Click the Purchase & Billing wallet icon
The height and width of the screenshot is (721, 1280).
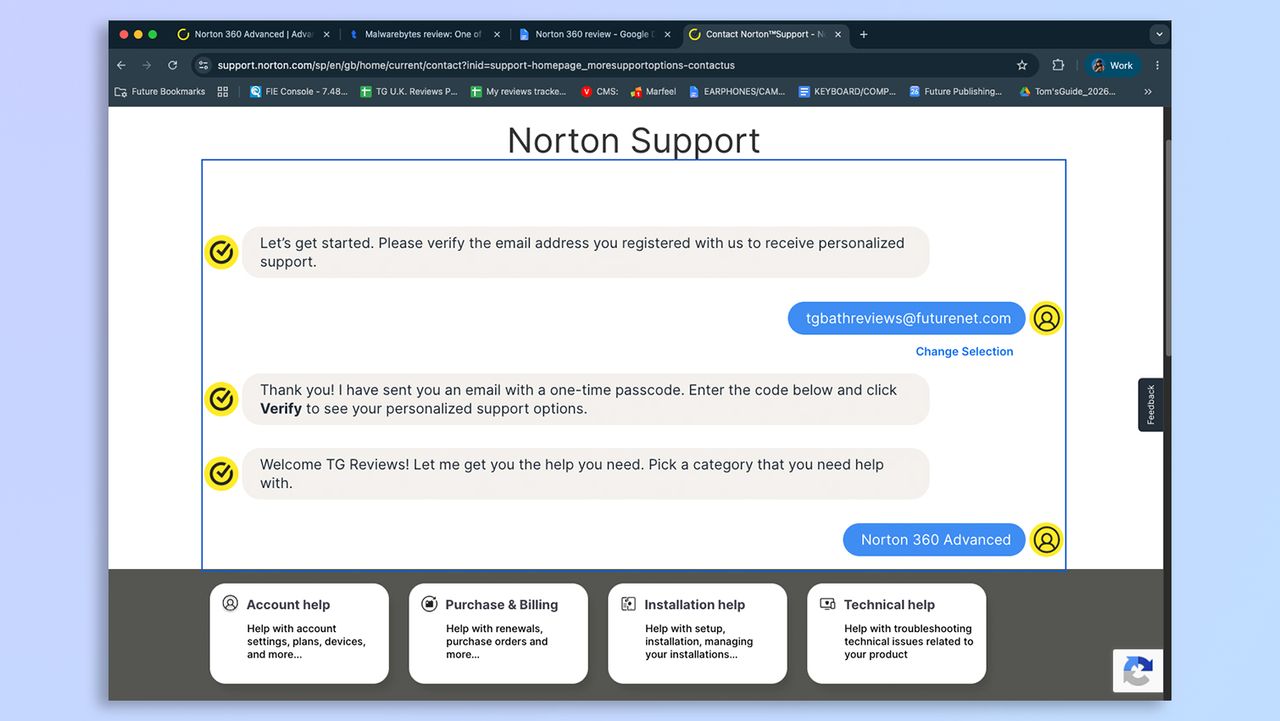pyautogui.click(x=429, y=604)
